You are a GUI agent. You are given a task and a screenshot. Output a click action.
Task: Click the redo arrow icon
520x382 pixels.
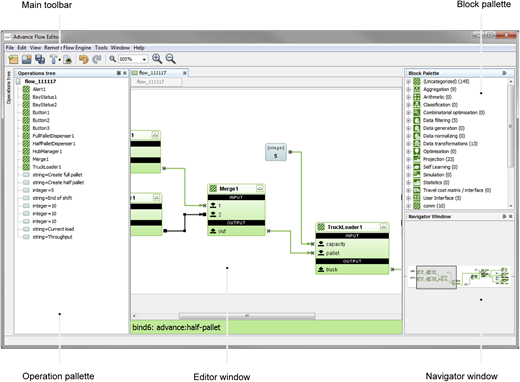tap(97, 59)
